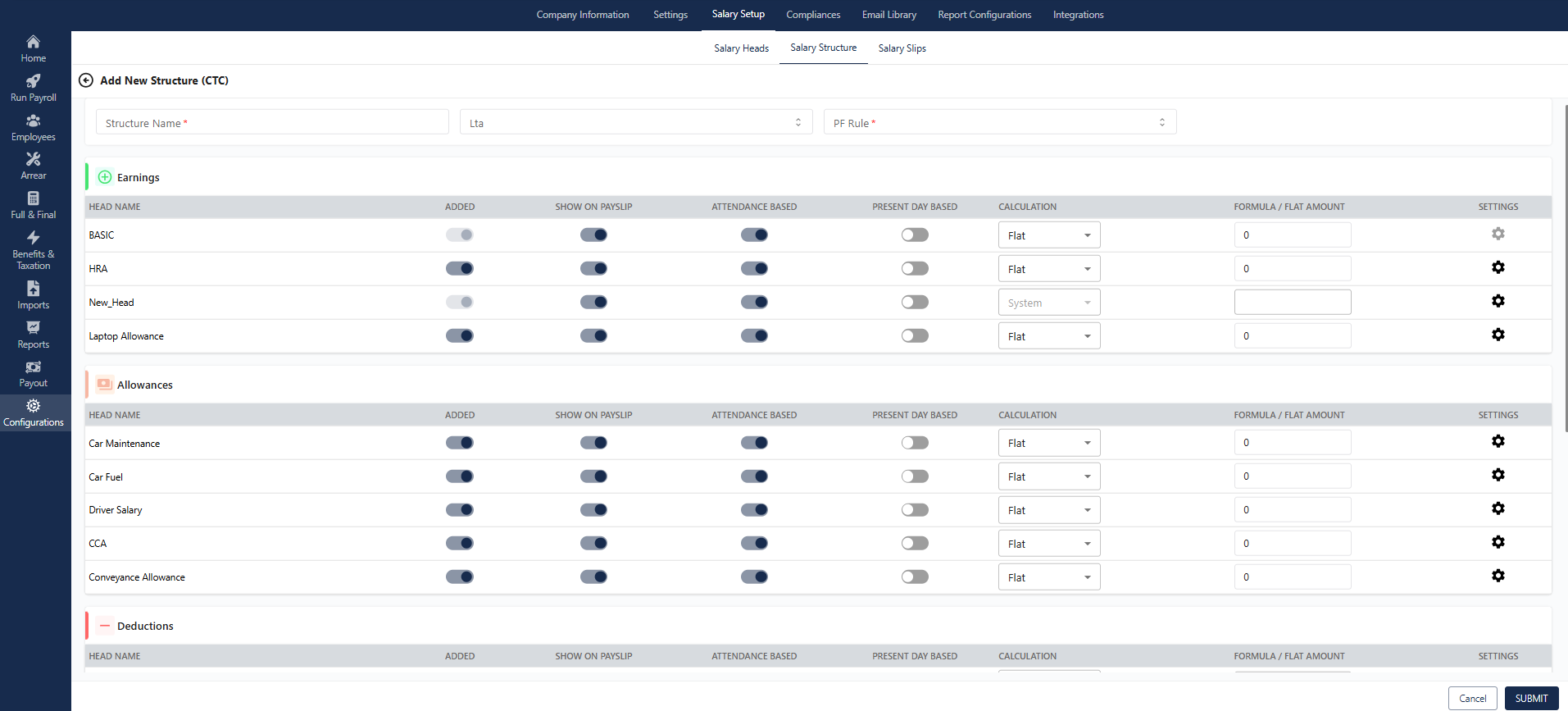
Task: Click the green plus Earnings icon
Action: tap(105, 177)
